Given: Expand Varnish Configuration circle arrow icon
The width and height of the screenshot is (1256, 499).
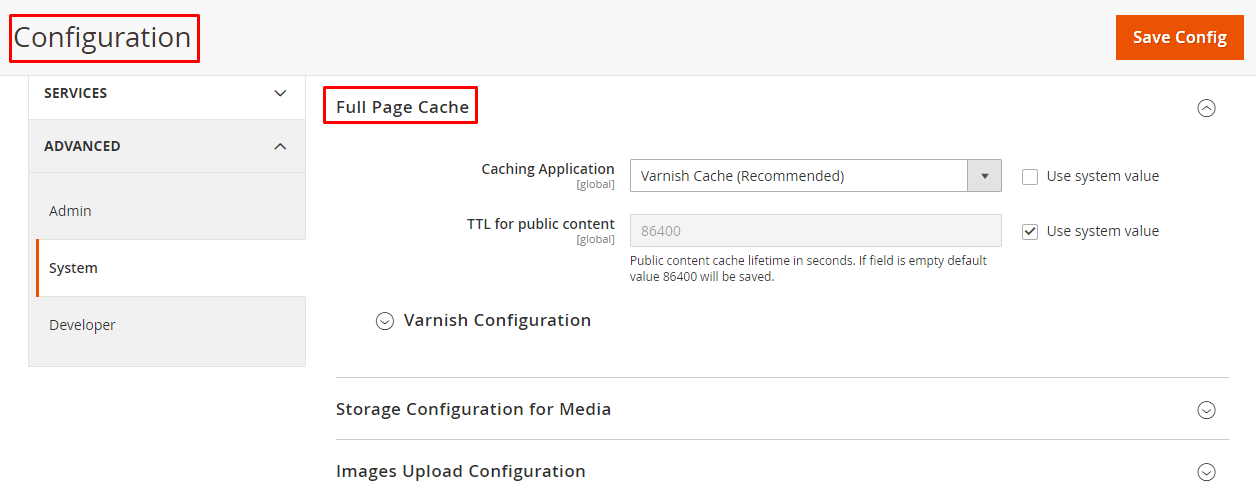Looking at the screenshot, I should 385,321.
